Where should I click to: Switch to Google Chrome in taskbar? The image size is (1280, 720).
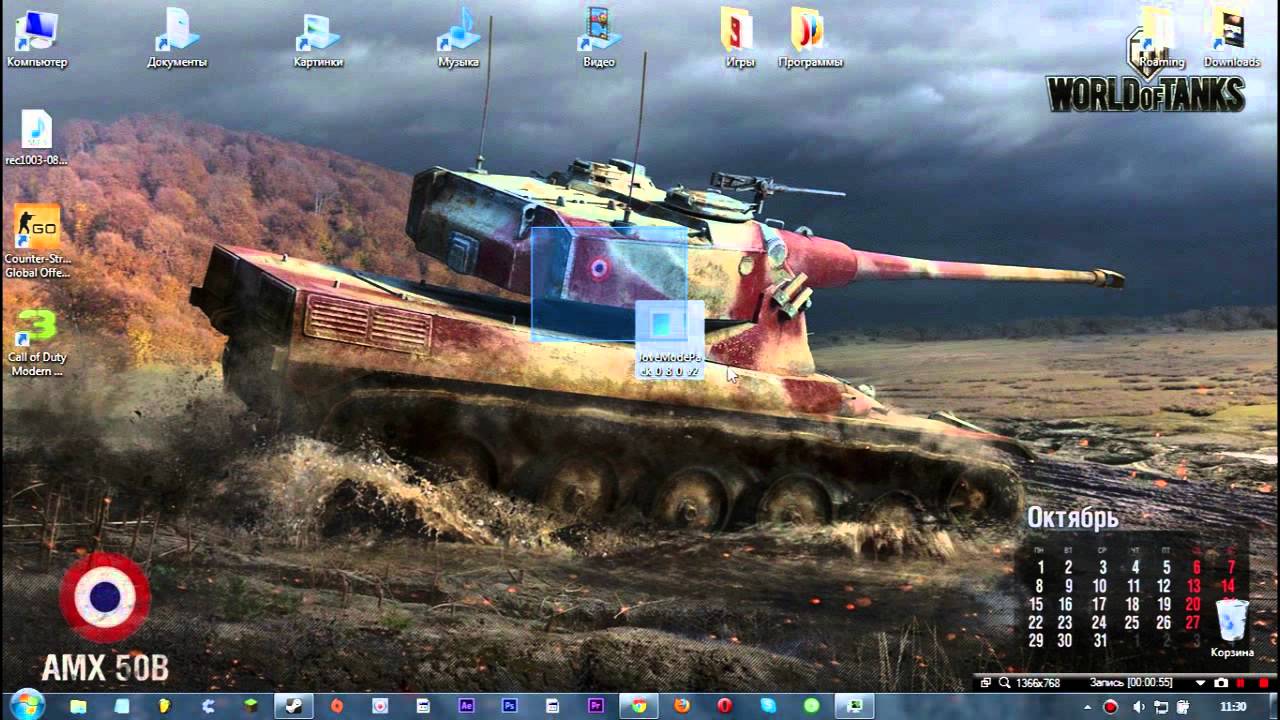coord(639,706)
